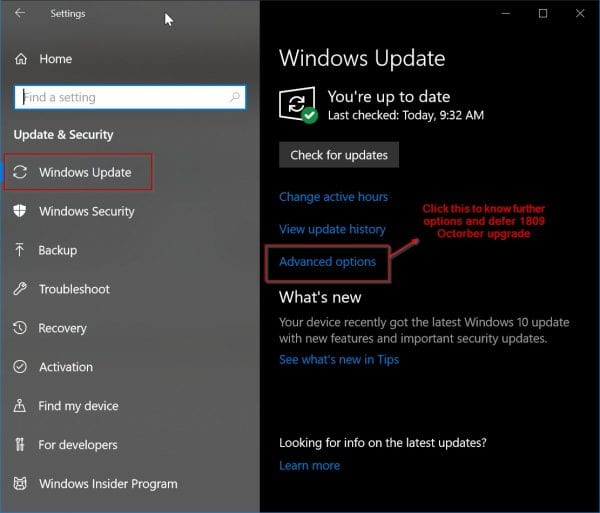
Task: Click the Home icon in sidebar
Action: (20, 59)
